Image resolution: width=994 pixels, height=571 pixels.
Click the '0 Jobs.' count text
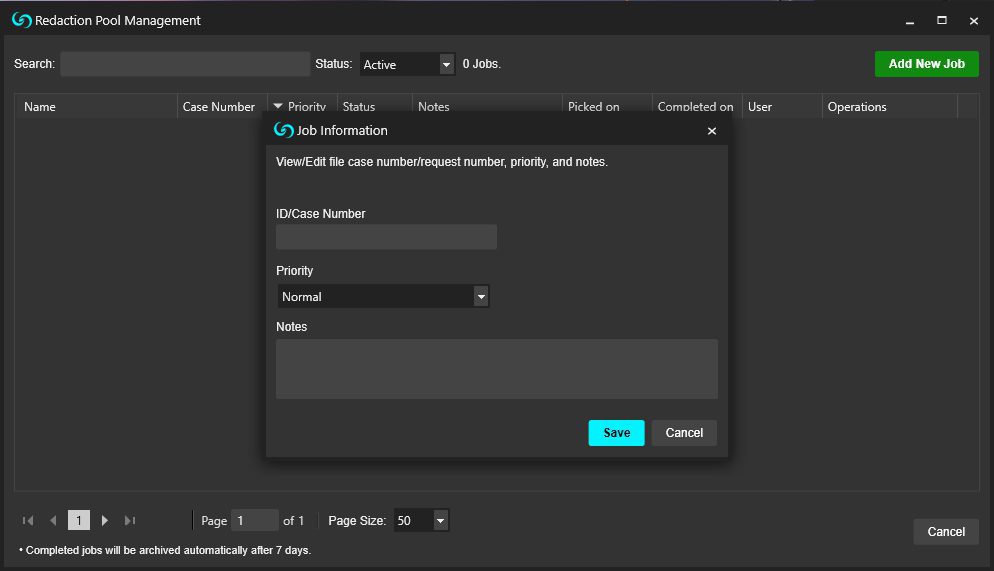click(481, 64)
